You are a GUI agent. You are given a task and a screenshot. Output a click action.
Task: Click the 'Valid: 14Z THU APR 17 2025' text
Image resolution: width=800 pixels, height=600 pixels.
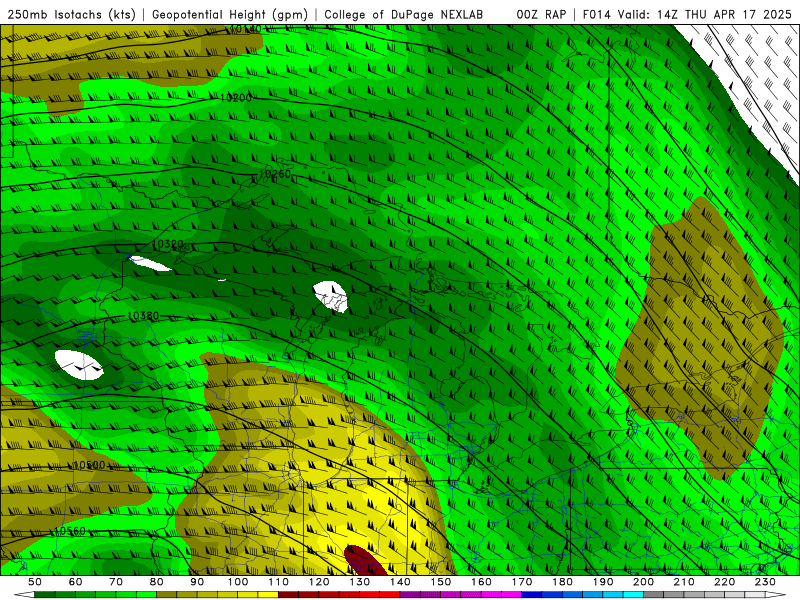pos(705,15)
